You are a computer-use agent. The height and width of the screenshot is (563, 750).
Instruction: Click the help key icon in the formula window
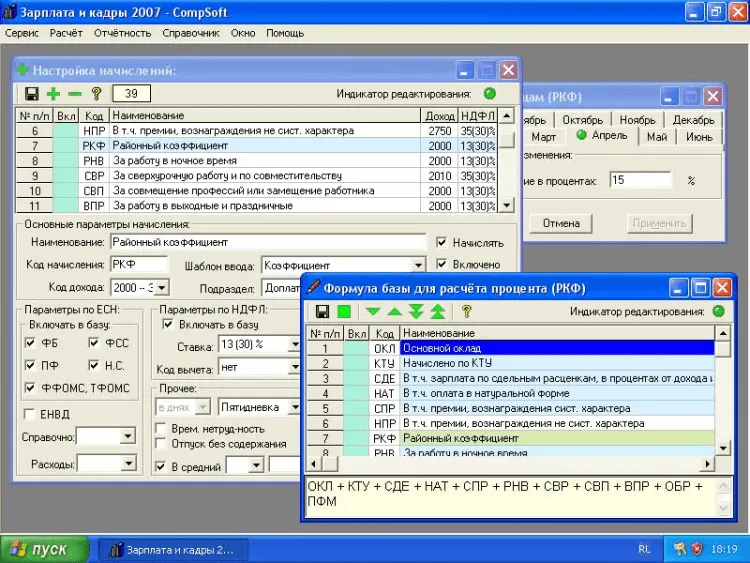coord(466,312)
